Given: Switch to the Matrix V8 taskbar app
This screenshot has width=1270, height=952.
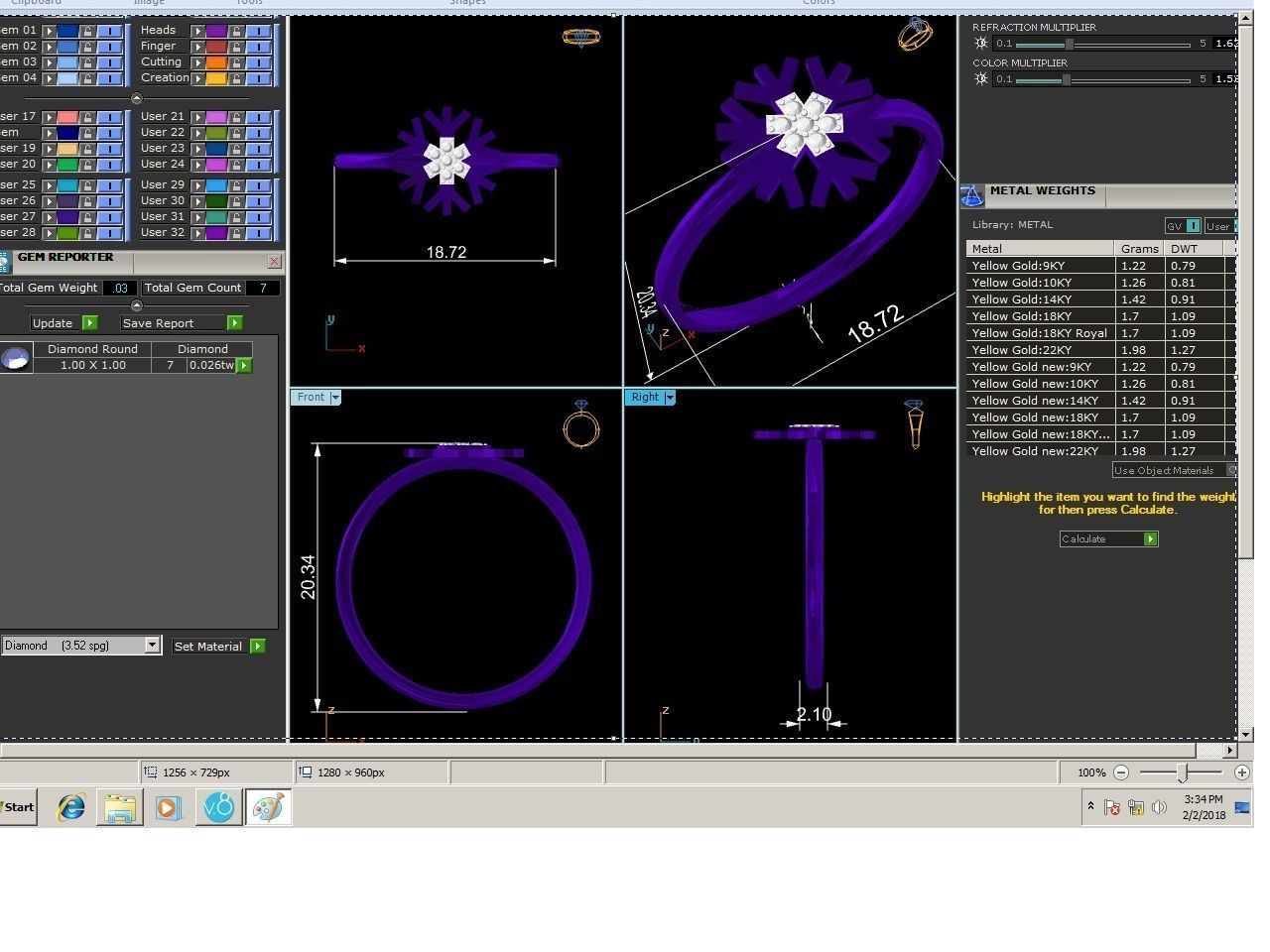Looking at the screenshot, I should (218, 807).
